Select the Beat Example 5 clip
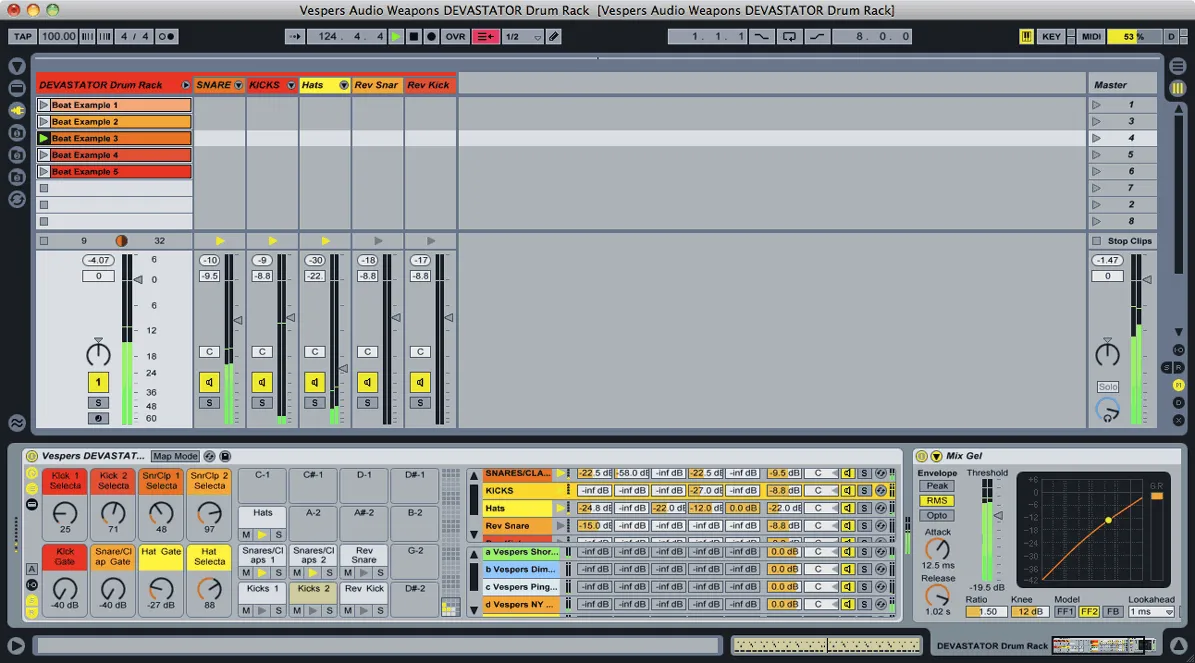1195x663 pixels. pos(120,171)
